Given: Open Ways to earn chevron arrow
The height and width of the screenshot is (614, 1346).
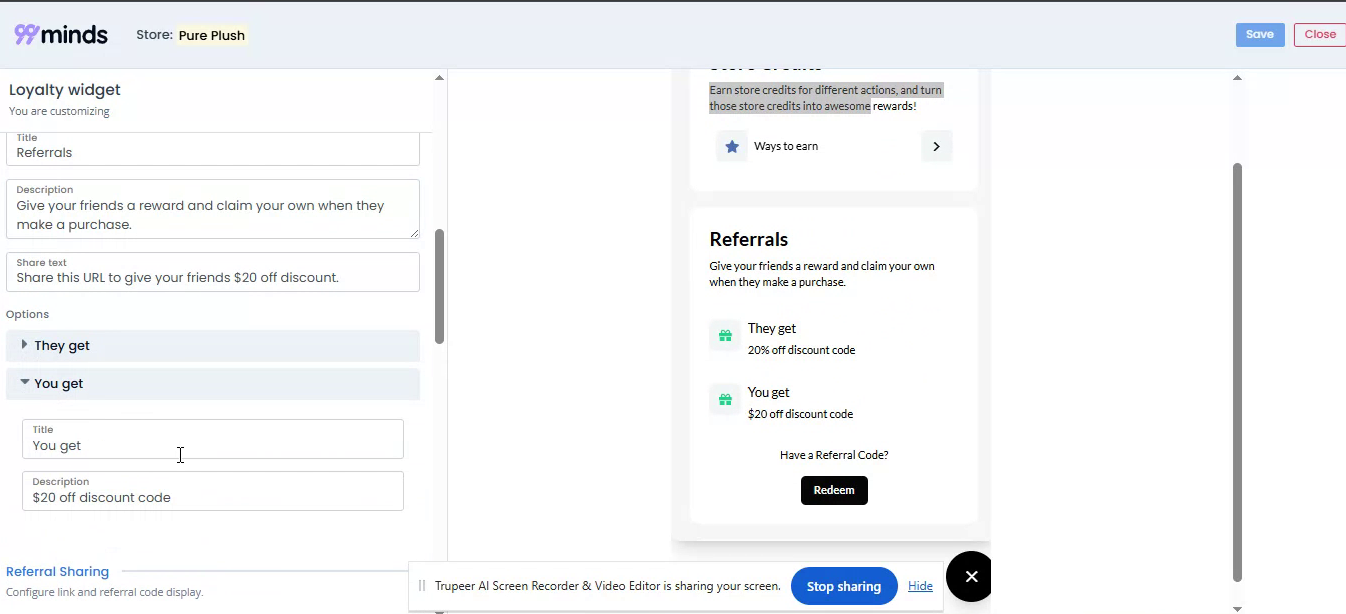Looking at the screenshot, I should point(936,146).
